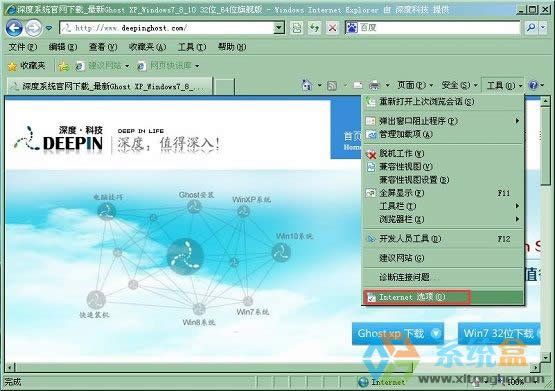Open the 查看(V) menu
555x391 pixels.
103,47
